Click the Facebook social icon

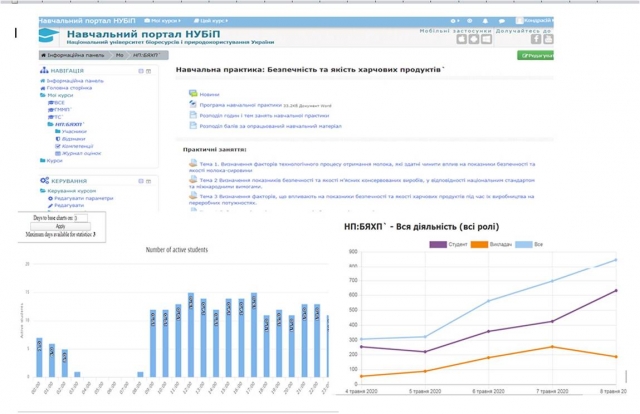coord(535,38)
